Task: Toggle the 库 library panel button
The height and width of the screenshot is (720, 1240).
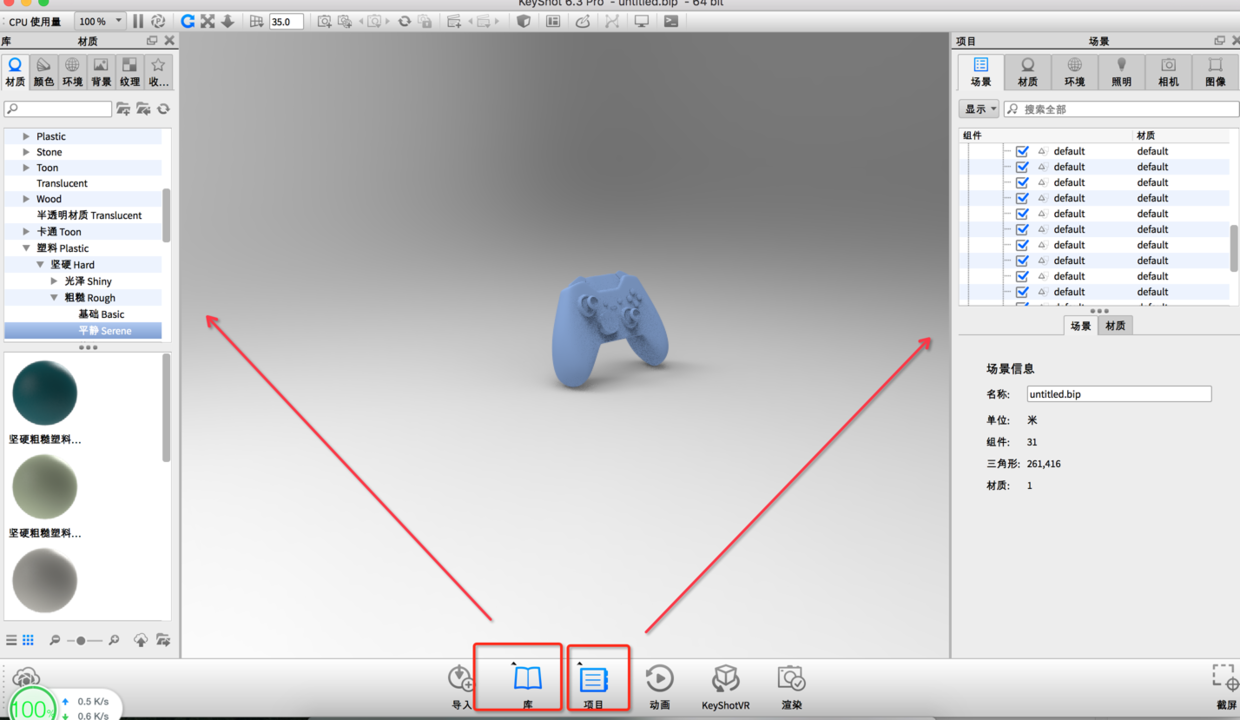Action: 527,686
